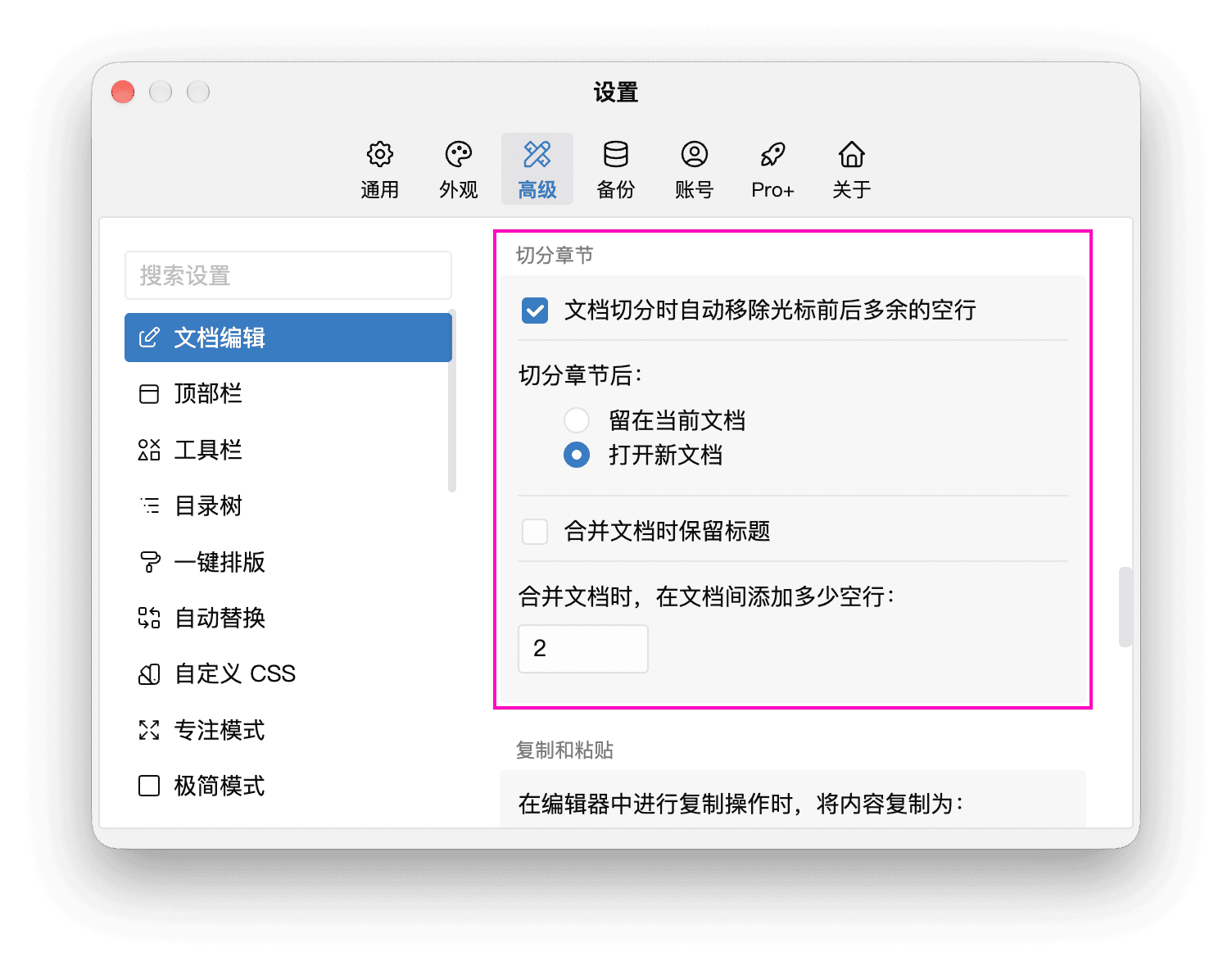The height and width of the screenshot is (970, 1232).
Task: Open the Pro+ tab
Action: click(x=772, y=170)
